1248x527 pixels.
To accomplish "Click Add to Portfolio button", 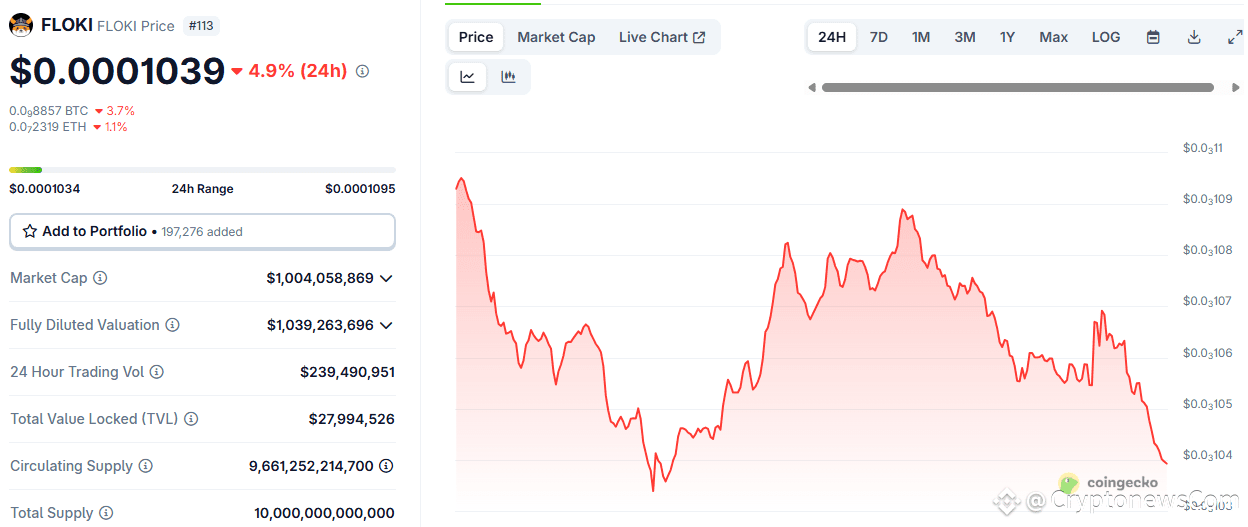I will click(x=202, y=231).
